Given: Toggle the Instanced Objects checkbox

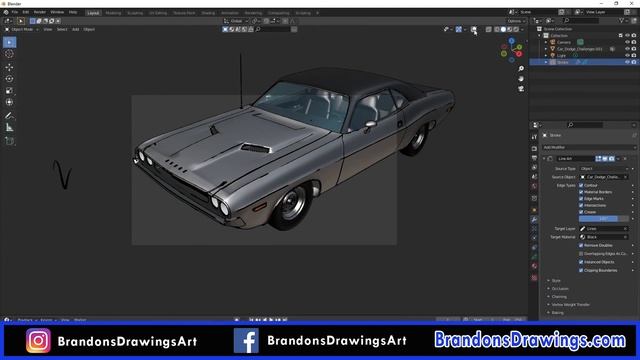Looking at the screenshot, I should coord(581,262).
